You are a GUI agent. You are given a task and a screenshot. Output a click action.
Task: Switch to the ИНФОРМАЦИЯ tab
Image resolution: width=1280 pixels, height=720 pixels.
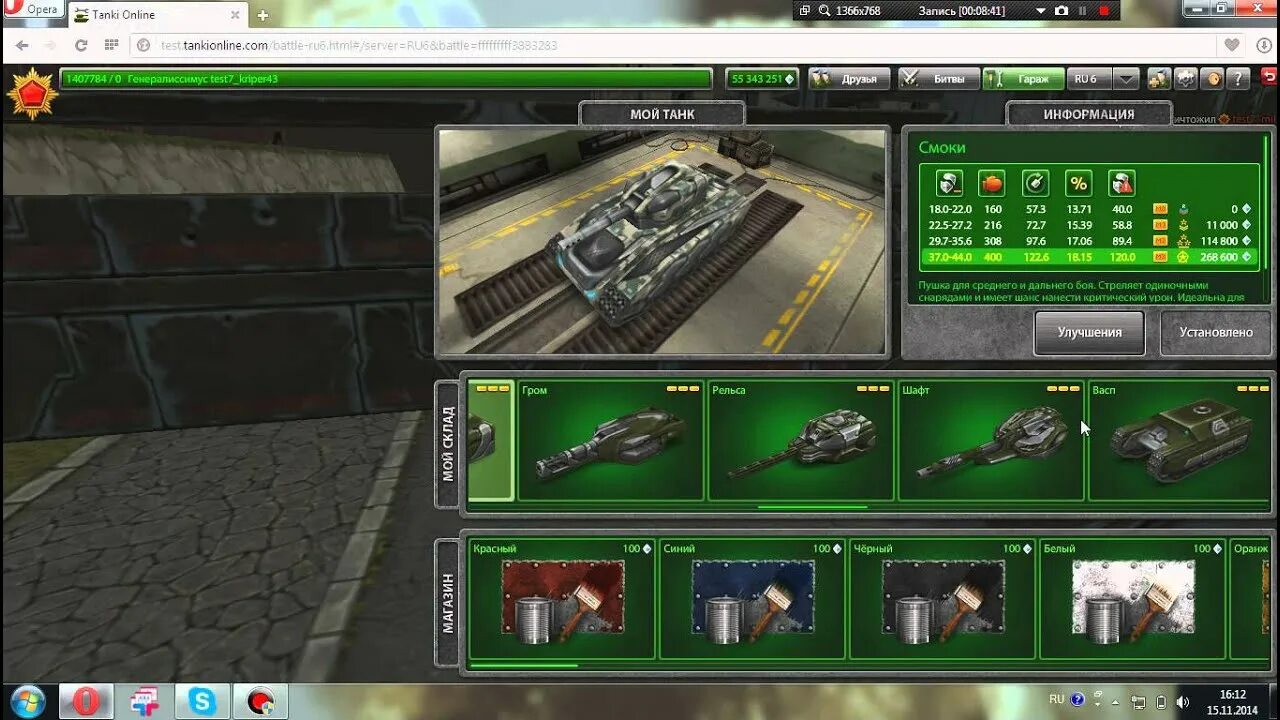pos(1089,114)
